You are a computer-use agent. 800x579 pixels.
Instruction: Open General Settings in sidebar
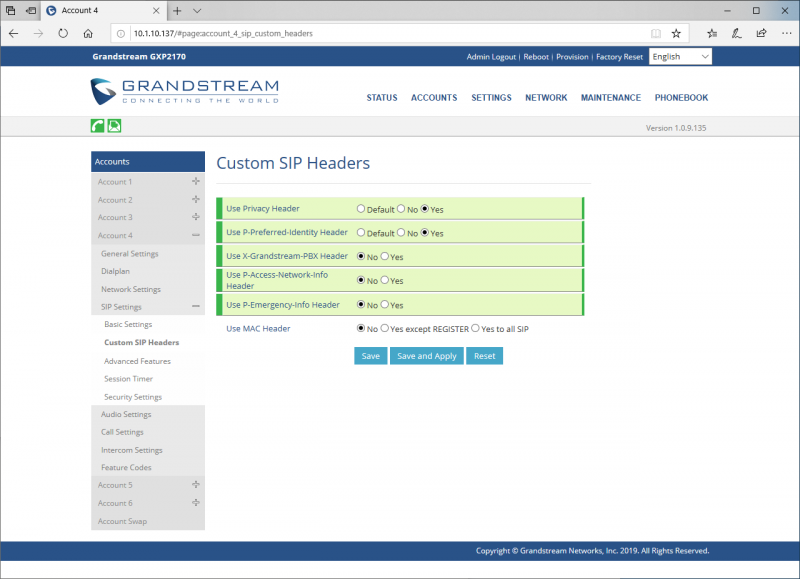click(x=130, y=254)
